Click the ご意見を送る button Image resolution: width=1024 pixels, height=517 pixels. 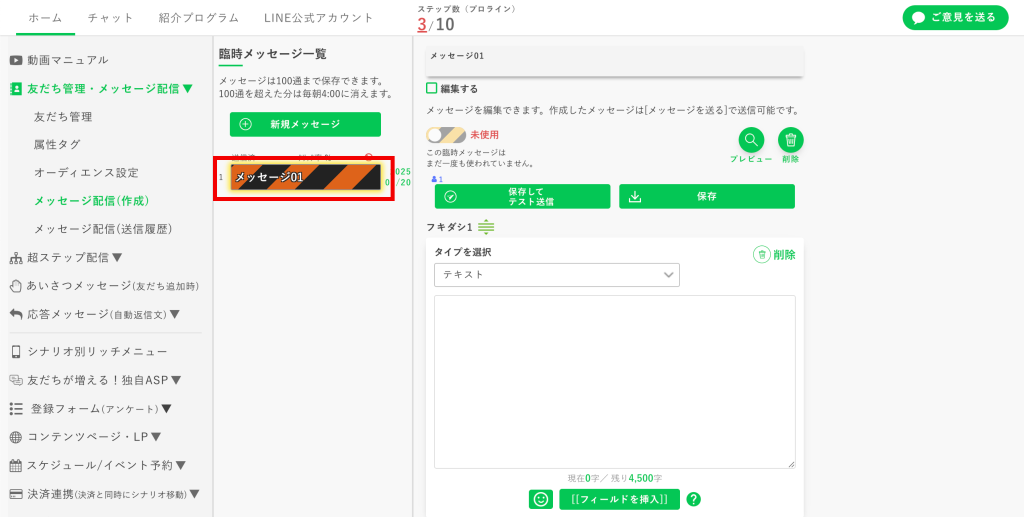(955, 18)
